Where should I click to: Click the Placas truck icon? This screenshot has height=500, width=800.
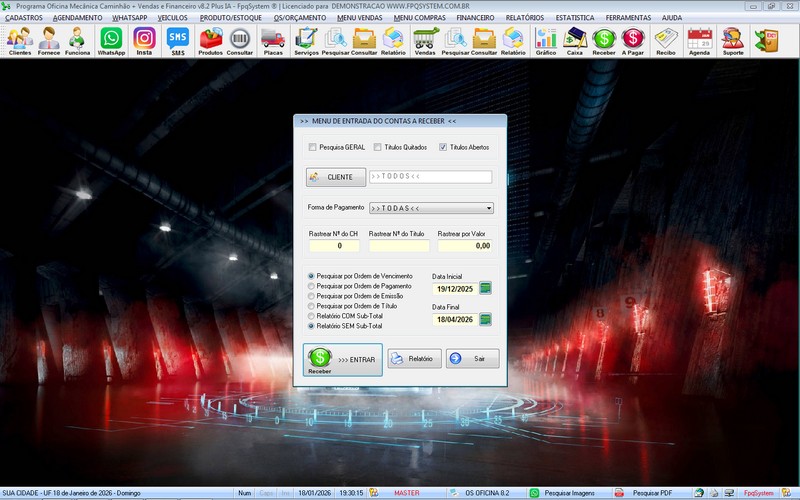pyautogui.click(x=272, y=40)
